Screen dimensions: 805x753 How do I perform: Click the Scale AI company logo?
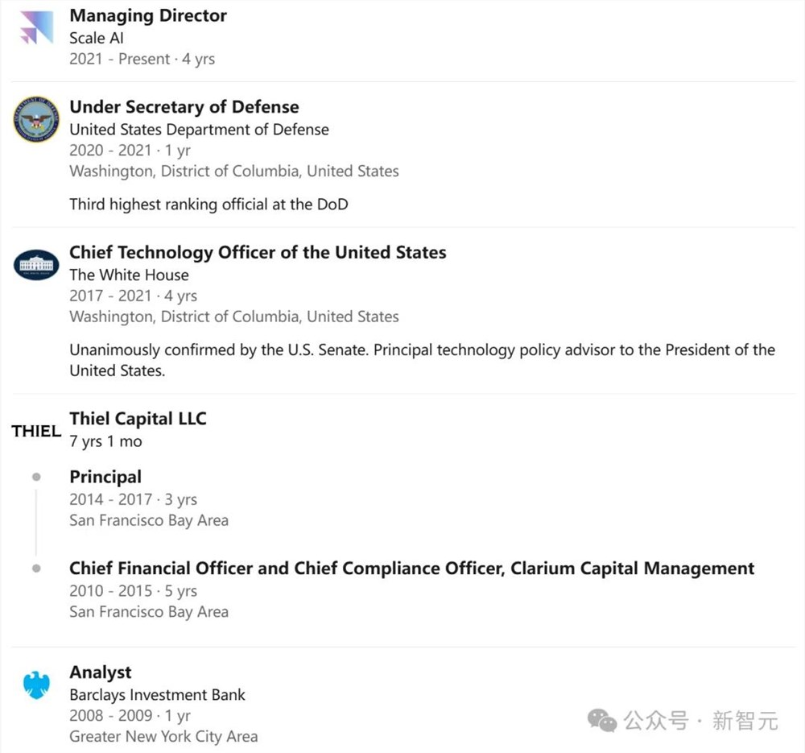click(36, 27)
